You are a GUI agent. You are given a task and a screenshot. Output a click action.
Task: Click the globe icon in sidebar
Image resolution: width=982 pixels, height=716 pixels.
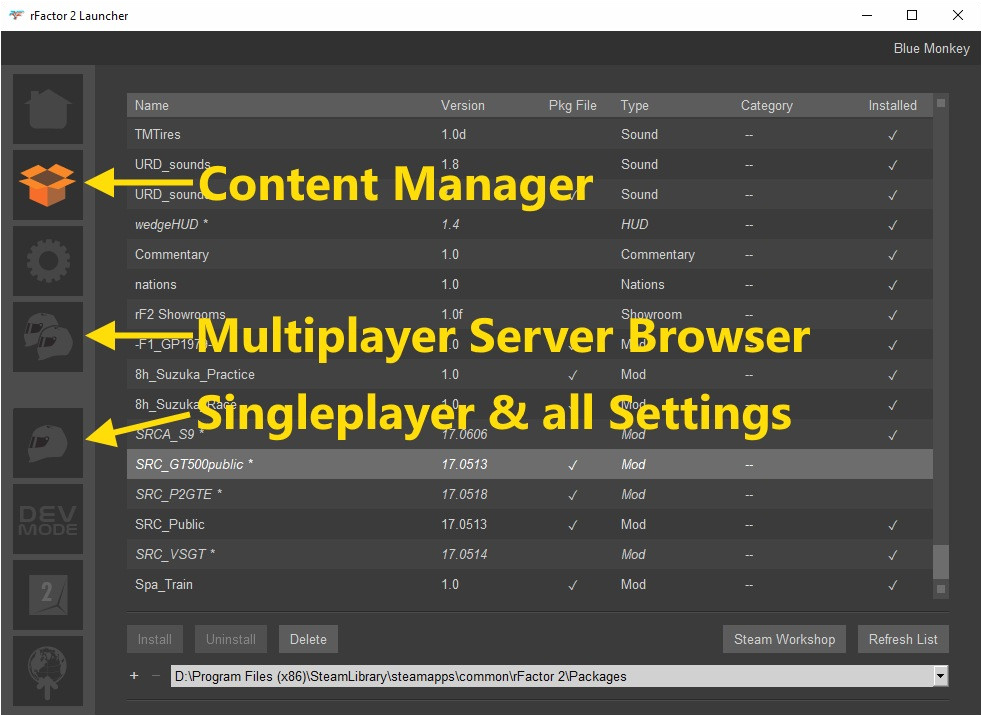click(x=48, y=671)
